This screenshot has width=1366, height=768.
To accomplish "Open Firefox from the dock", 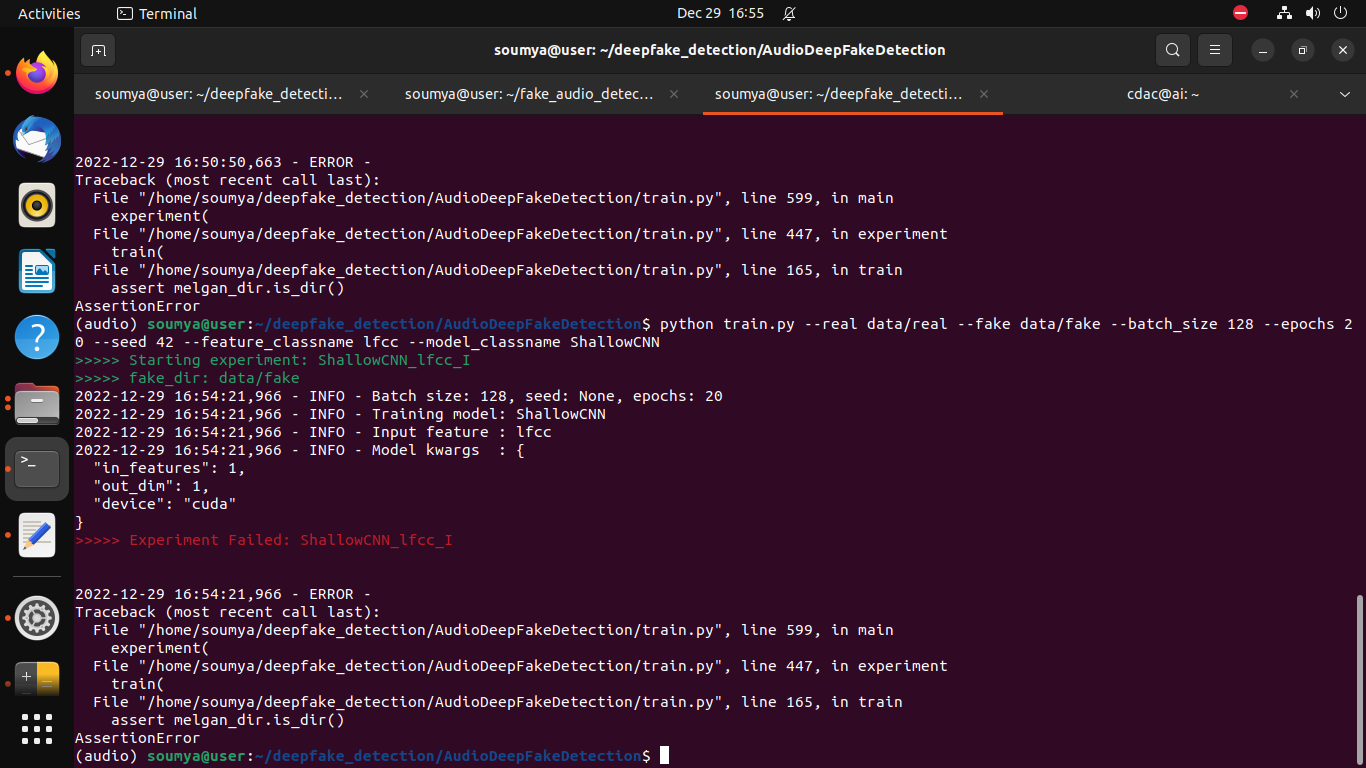I will (36, 72).
